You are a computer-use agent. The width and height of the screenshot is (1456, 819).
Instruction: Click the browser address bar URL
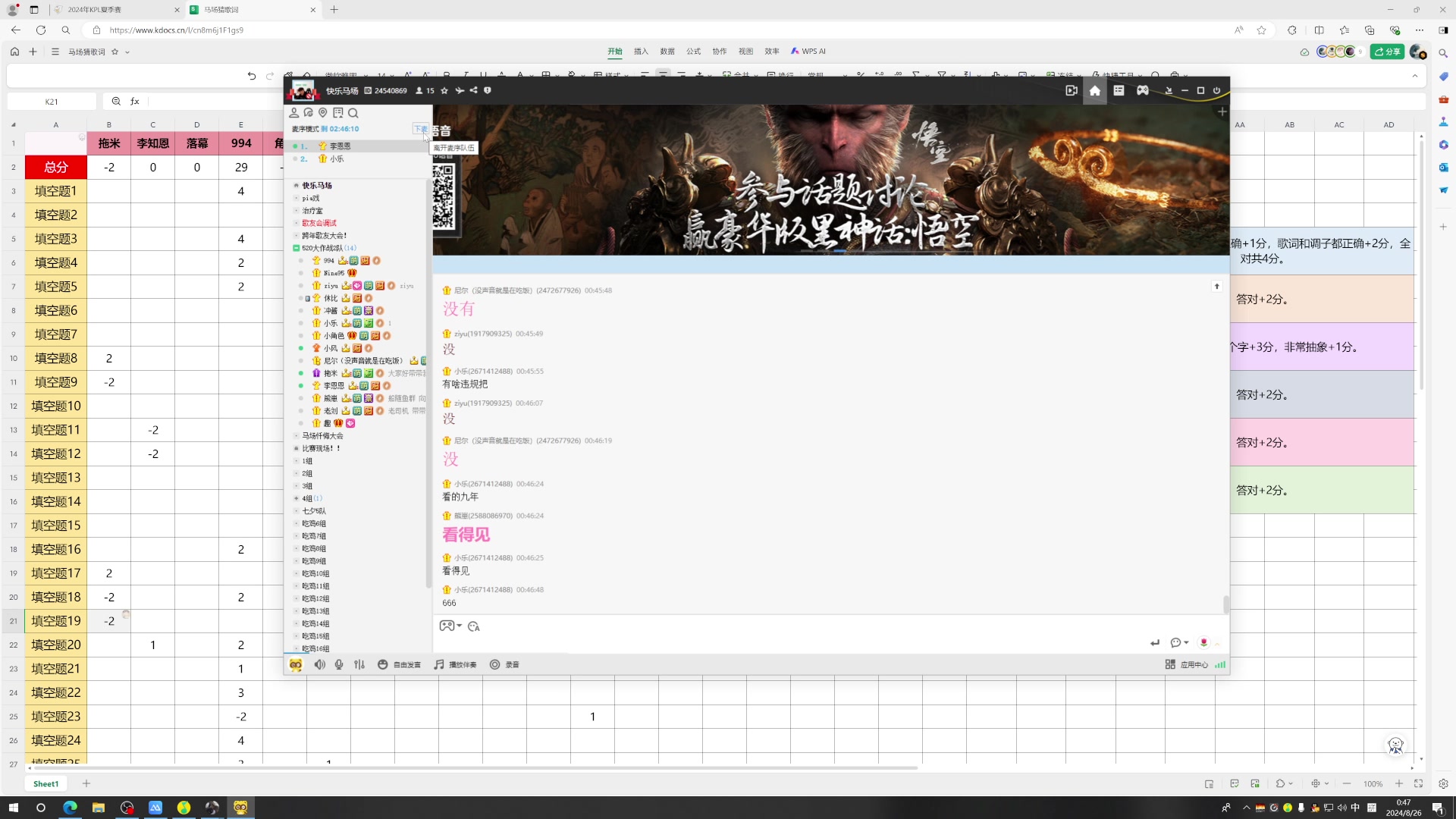coord(177,30)
